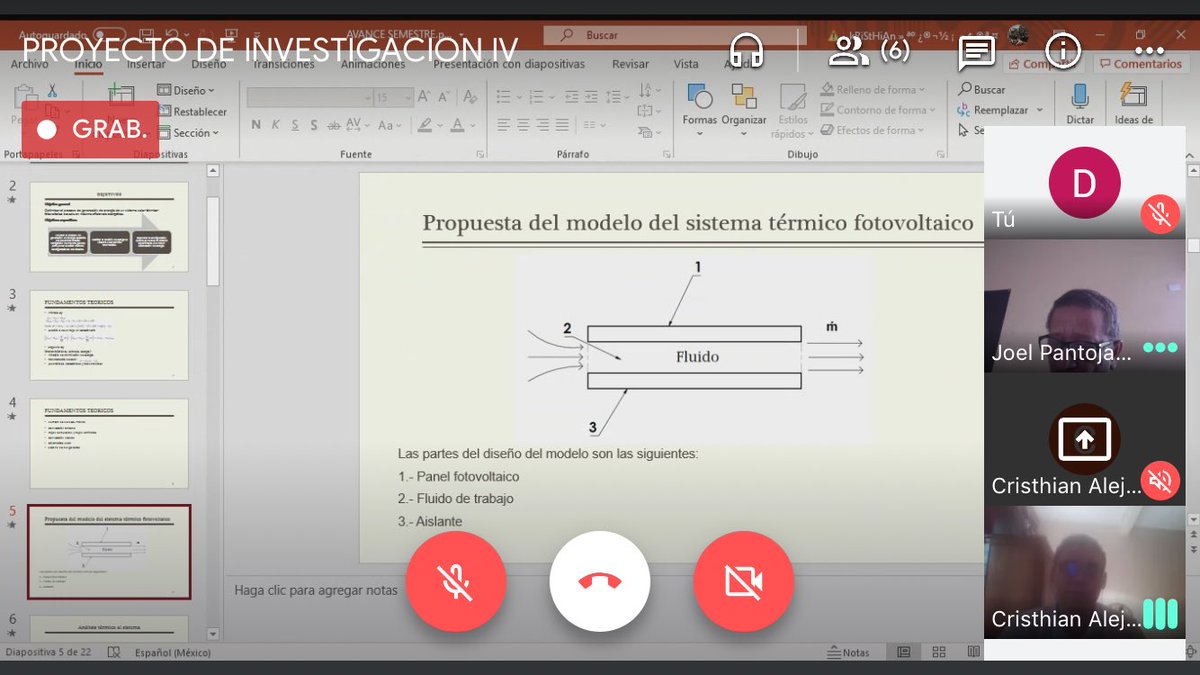This screenshot has height=675, width=1200.
Task: Open character spacing AV dropdown
Action: (x=356, y=125)
